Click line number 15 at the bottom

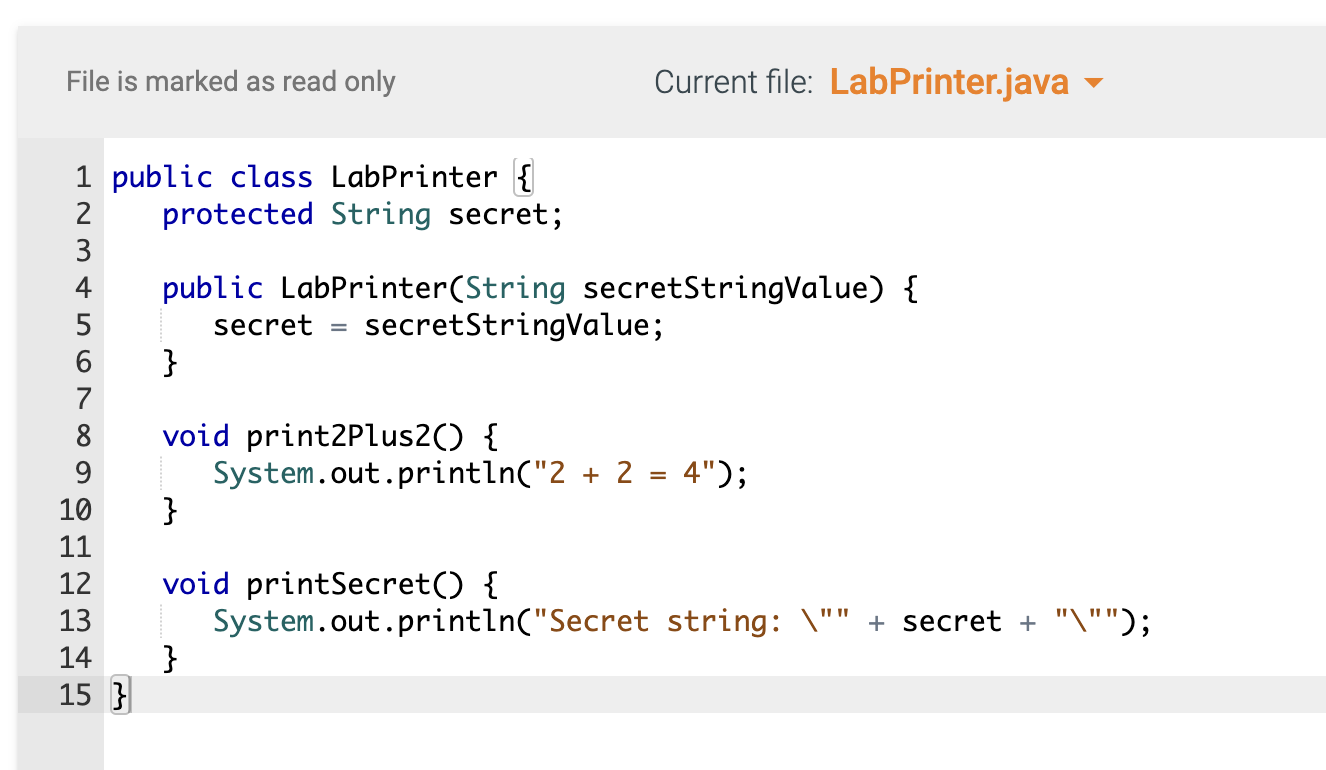(75, 695)
